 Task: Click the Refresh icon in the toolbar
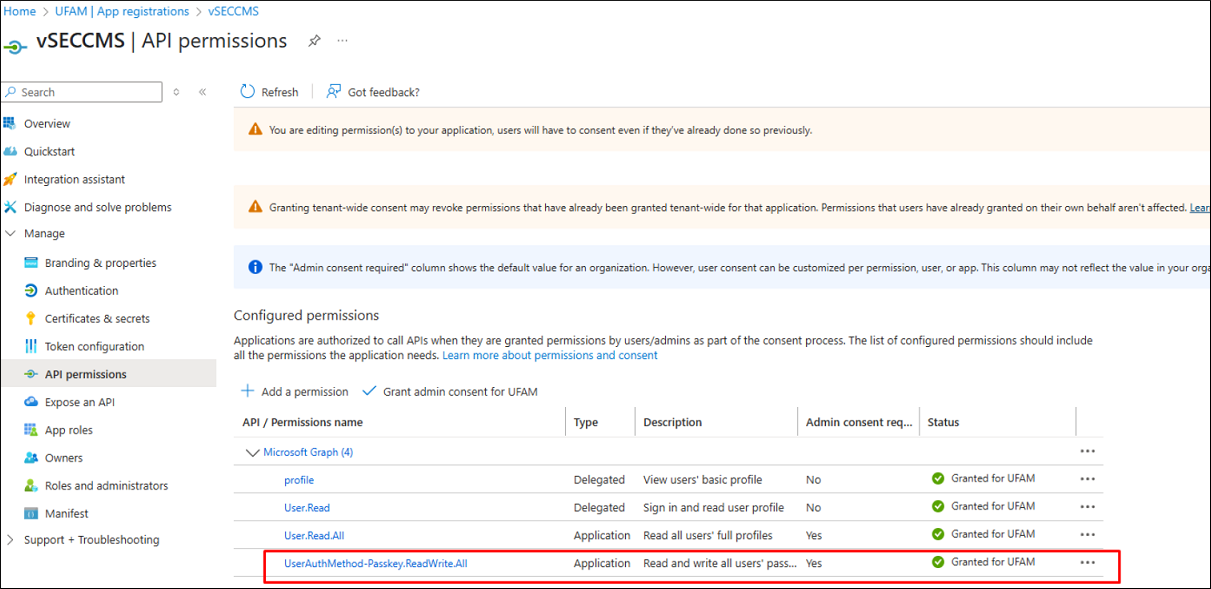click(x=248, y=91)
